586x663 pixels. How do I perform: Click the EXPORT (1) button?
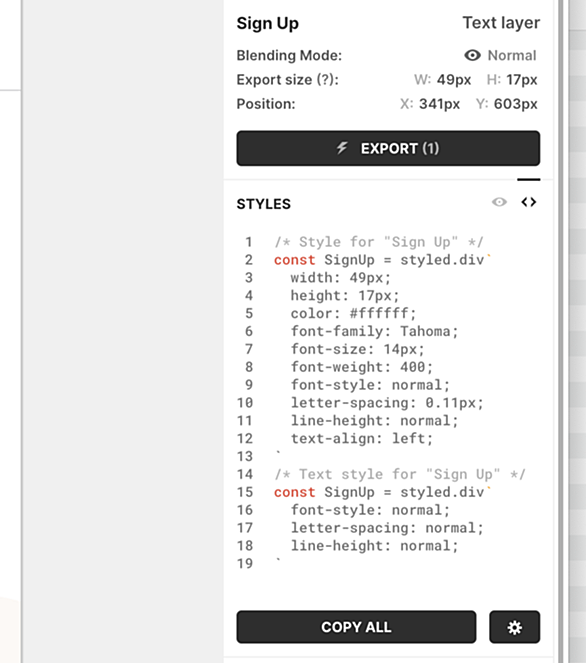[388, 148]
